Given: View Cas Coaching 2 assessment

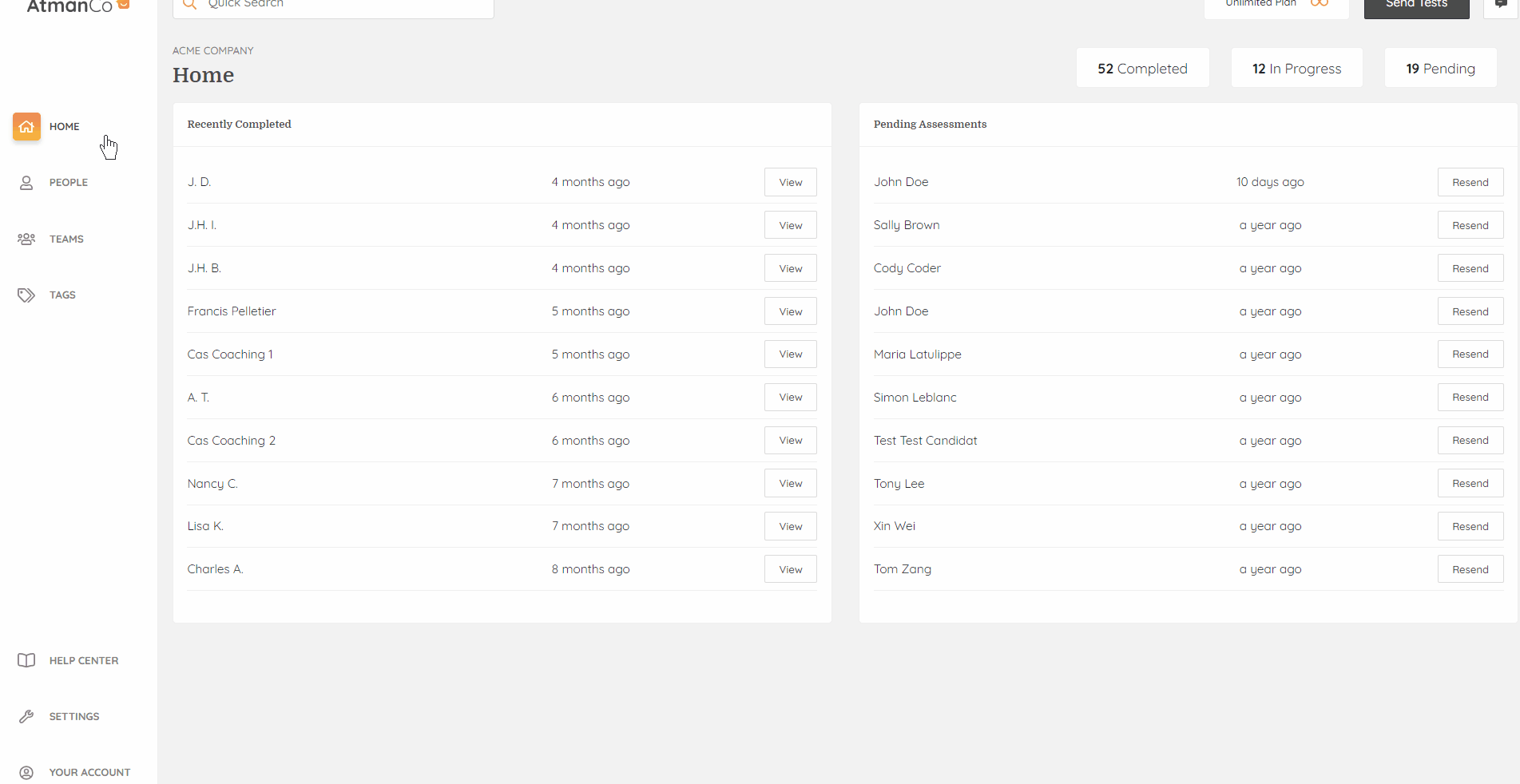Looking at the screenshot, I should (791, 441).
